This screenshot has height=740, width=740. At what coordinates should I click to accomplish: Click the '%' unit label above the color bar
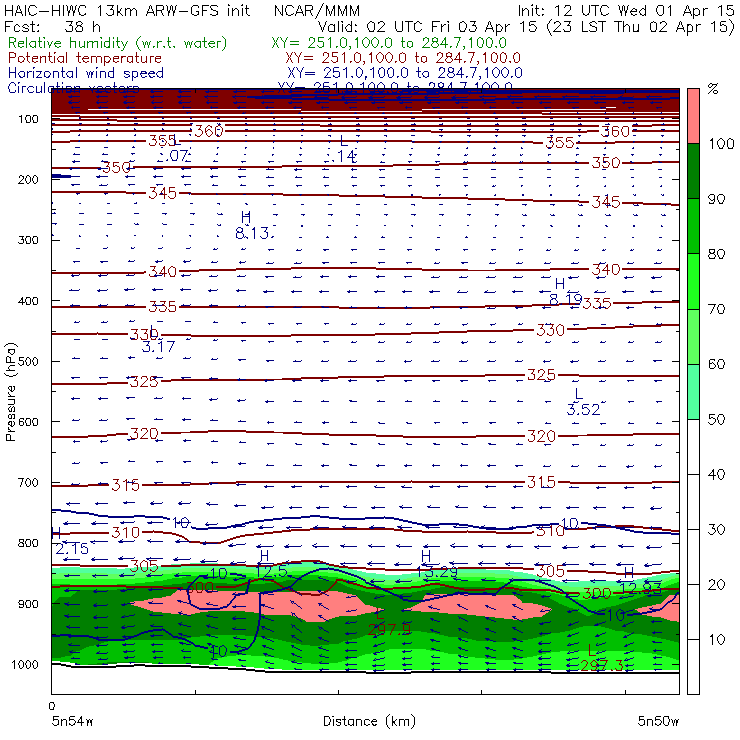(x=713, y=88)
